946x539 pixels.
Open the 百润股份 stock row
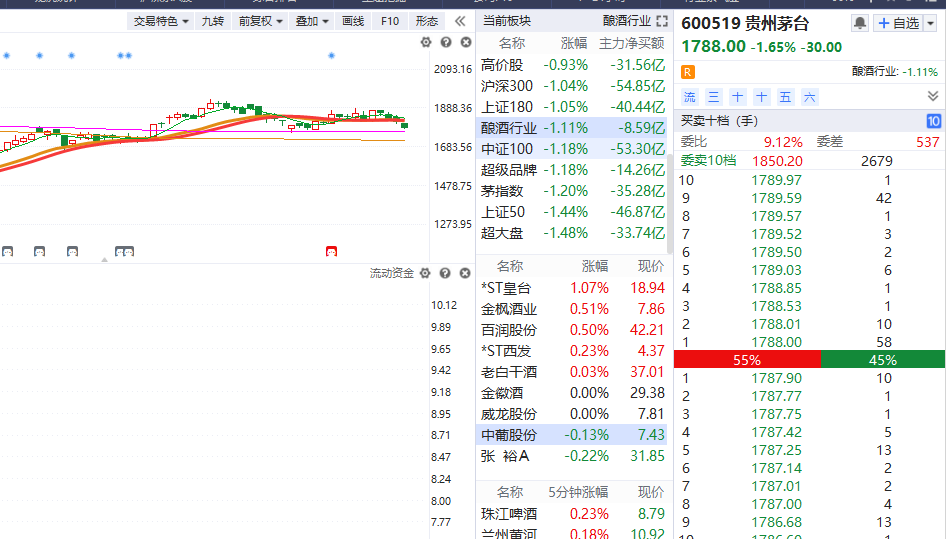pyautogui.click(x=572, y=330)
